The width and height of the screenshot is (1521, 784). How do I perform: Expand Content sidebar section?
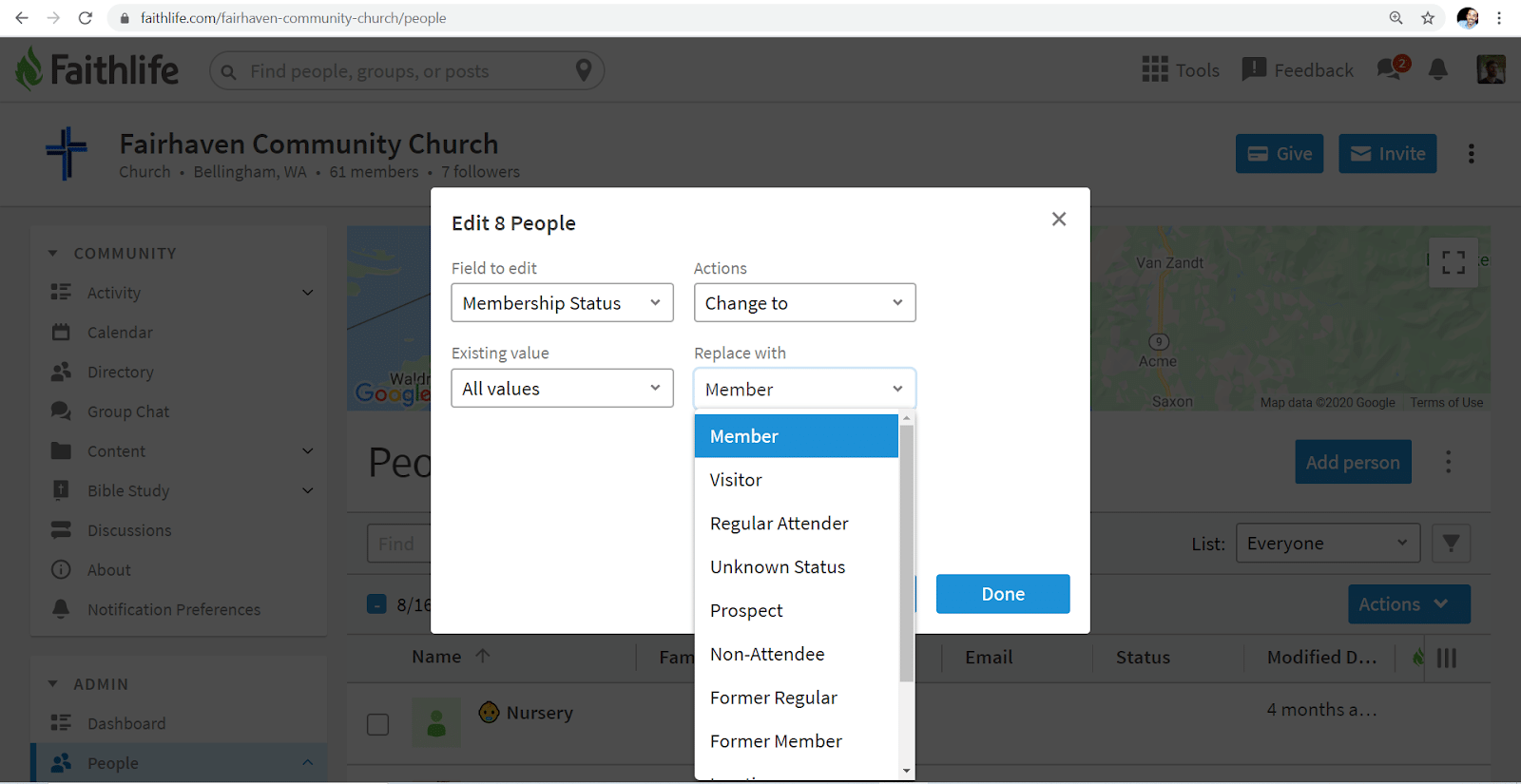click(x=308, y=451)
